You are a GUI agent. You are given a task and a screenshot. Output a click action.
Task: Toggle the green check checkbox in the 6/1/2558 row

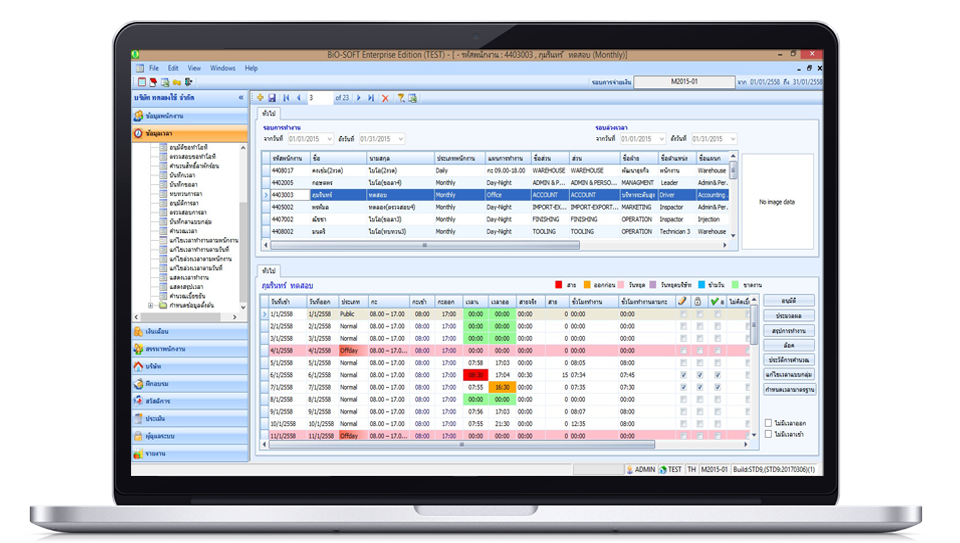pos(717,375)
